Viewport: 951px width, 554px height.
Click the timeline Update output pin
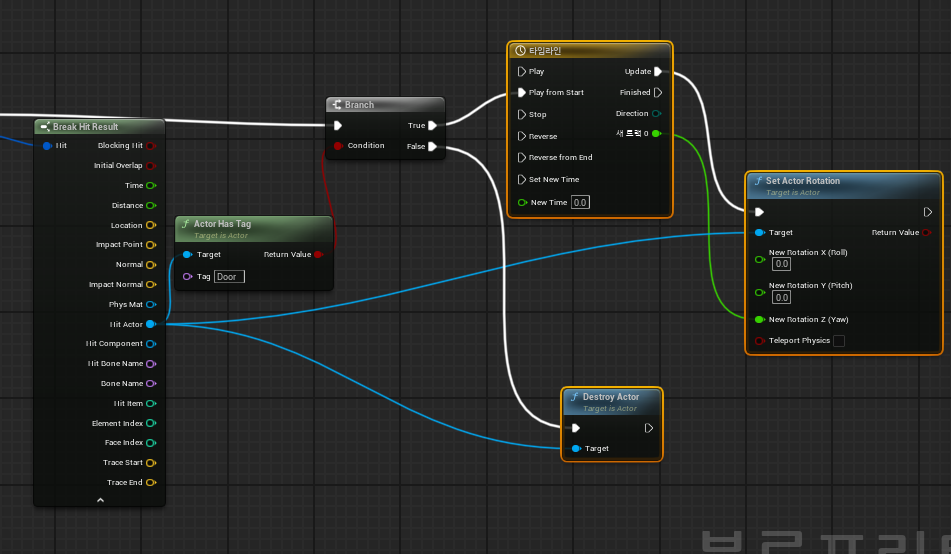coord(658,72)
